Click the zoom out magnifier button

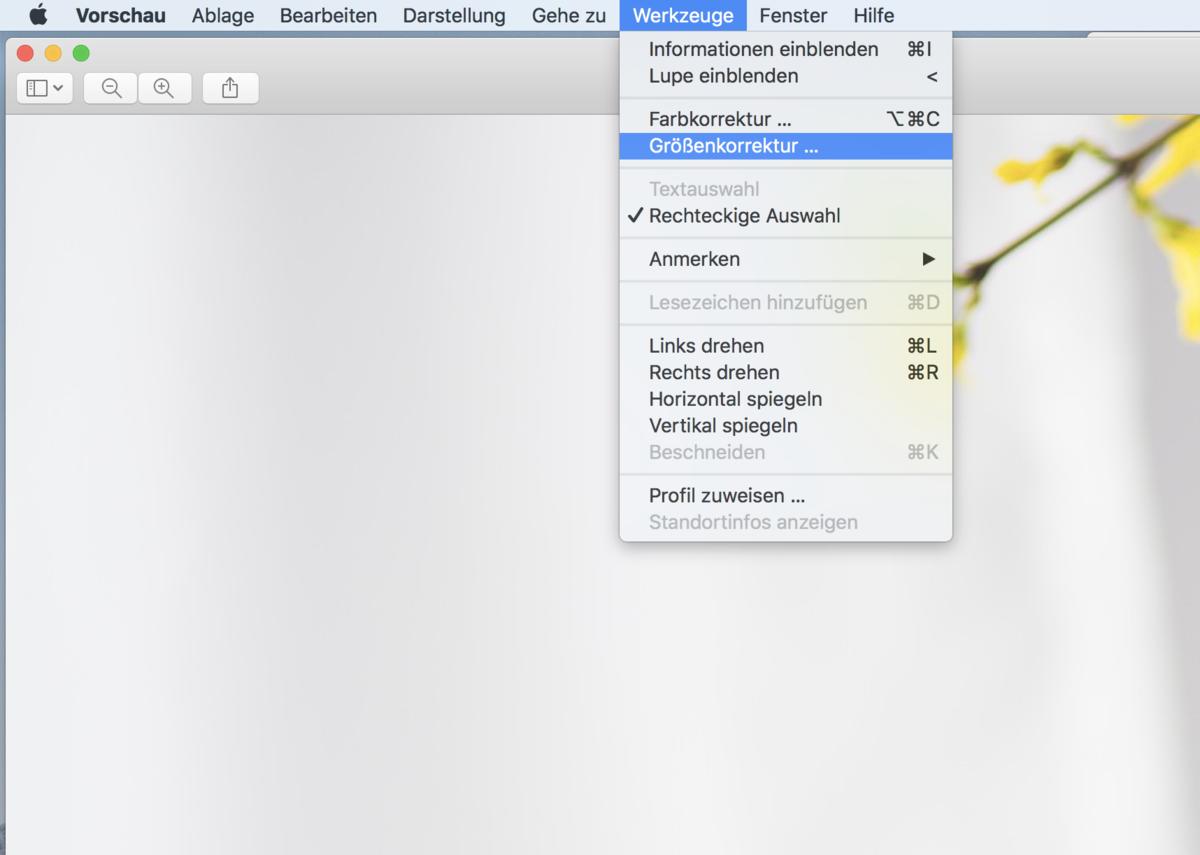click(x=111, y=88)
